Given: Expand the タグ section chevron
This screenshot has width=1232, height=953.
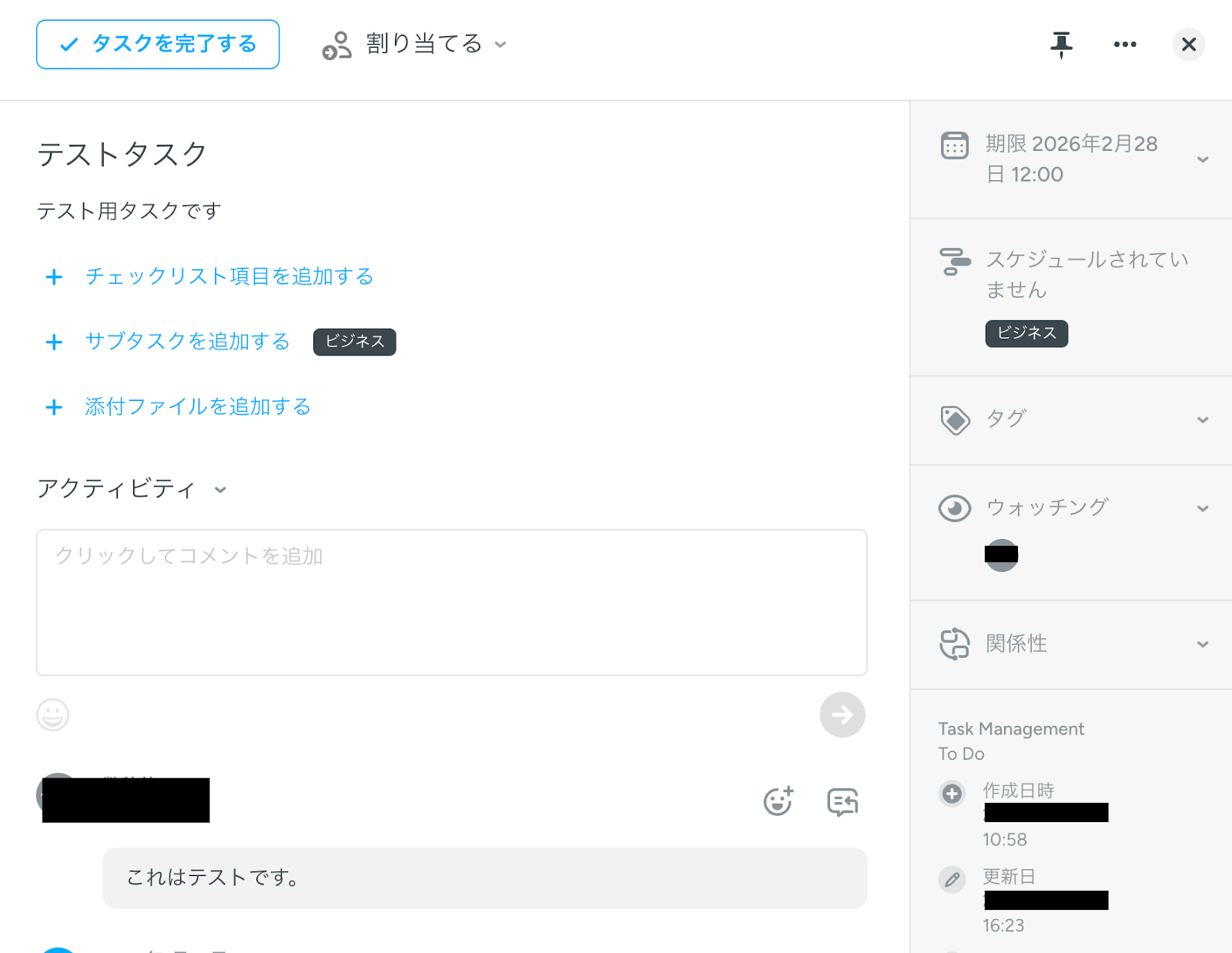Looking at the screenshot, I should pyautogui.click(x=1202, y=420).
